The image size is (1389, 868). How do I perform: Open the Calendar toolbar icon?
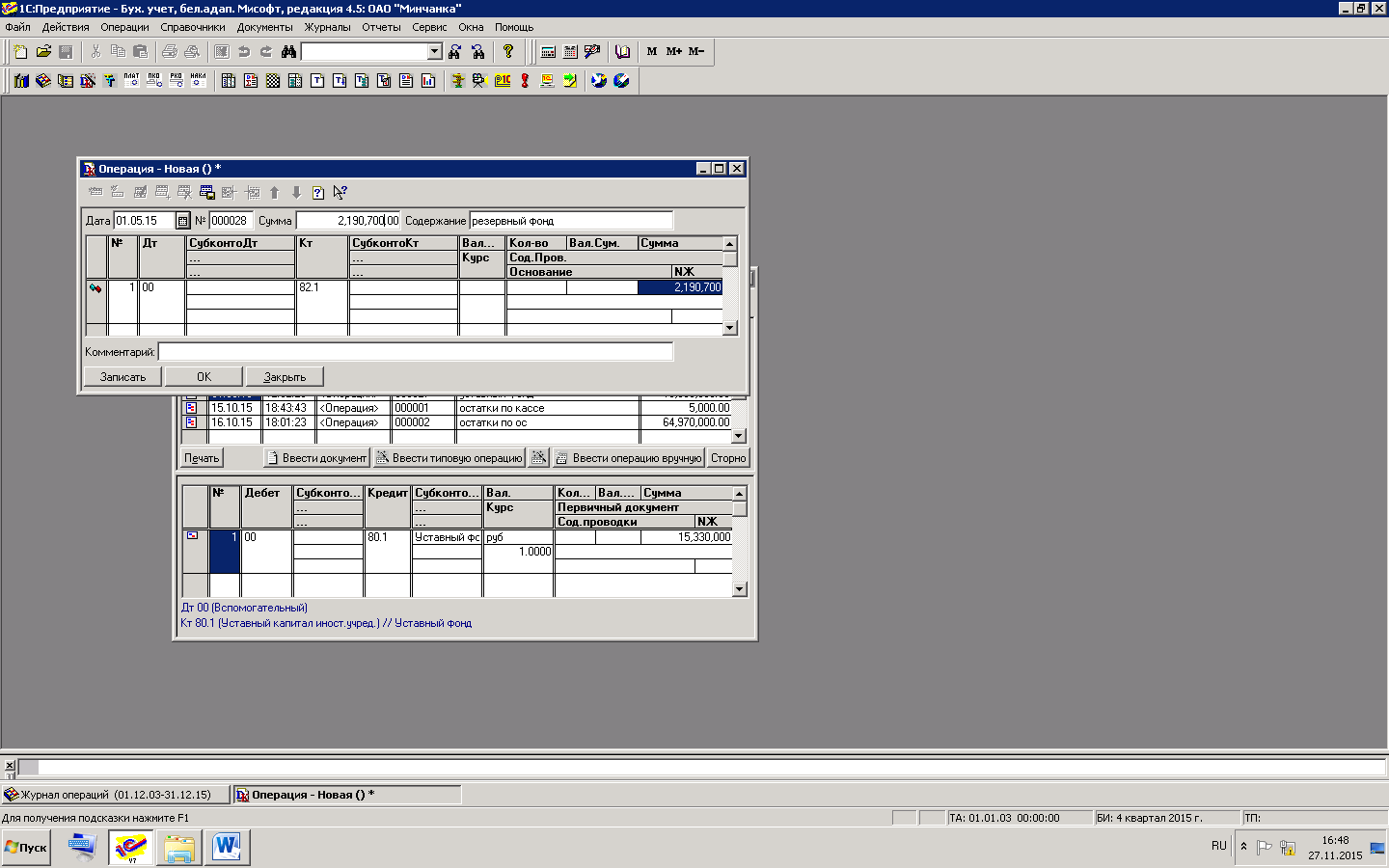(x=570, y=51)
